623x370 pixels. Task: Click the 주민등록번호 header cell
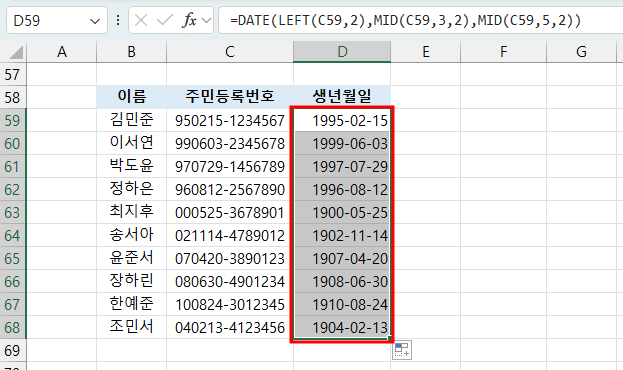tap(230, 97)
